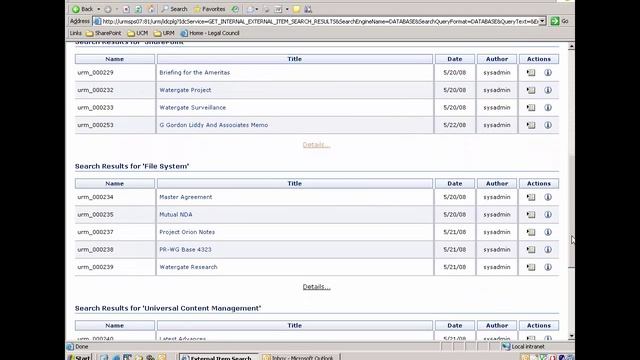Image resolution: width=640 pixels, height=360 pixels.
Task: Click Name column header in SharePoint table
Action: [115, 59]
